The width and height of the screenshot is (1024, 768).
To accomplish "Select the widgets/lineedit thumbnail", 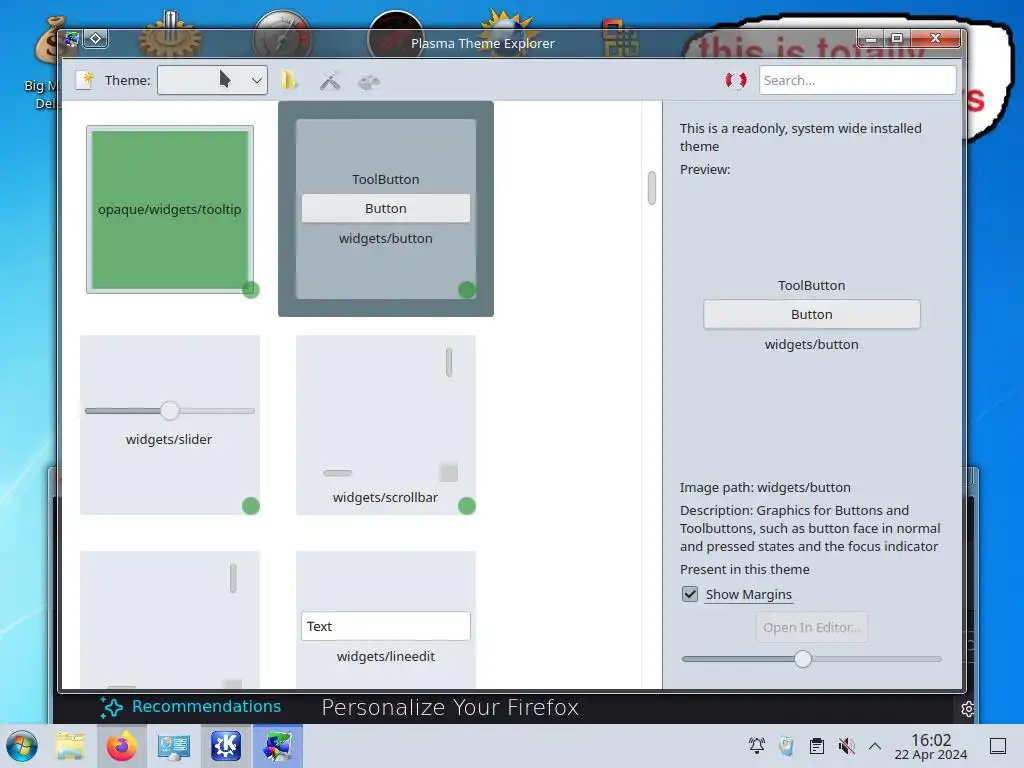I will click(386, 619).
